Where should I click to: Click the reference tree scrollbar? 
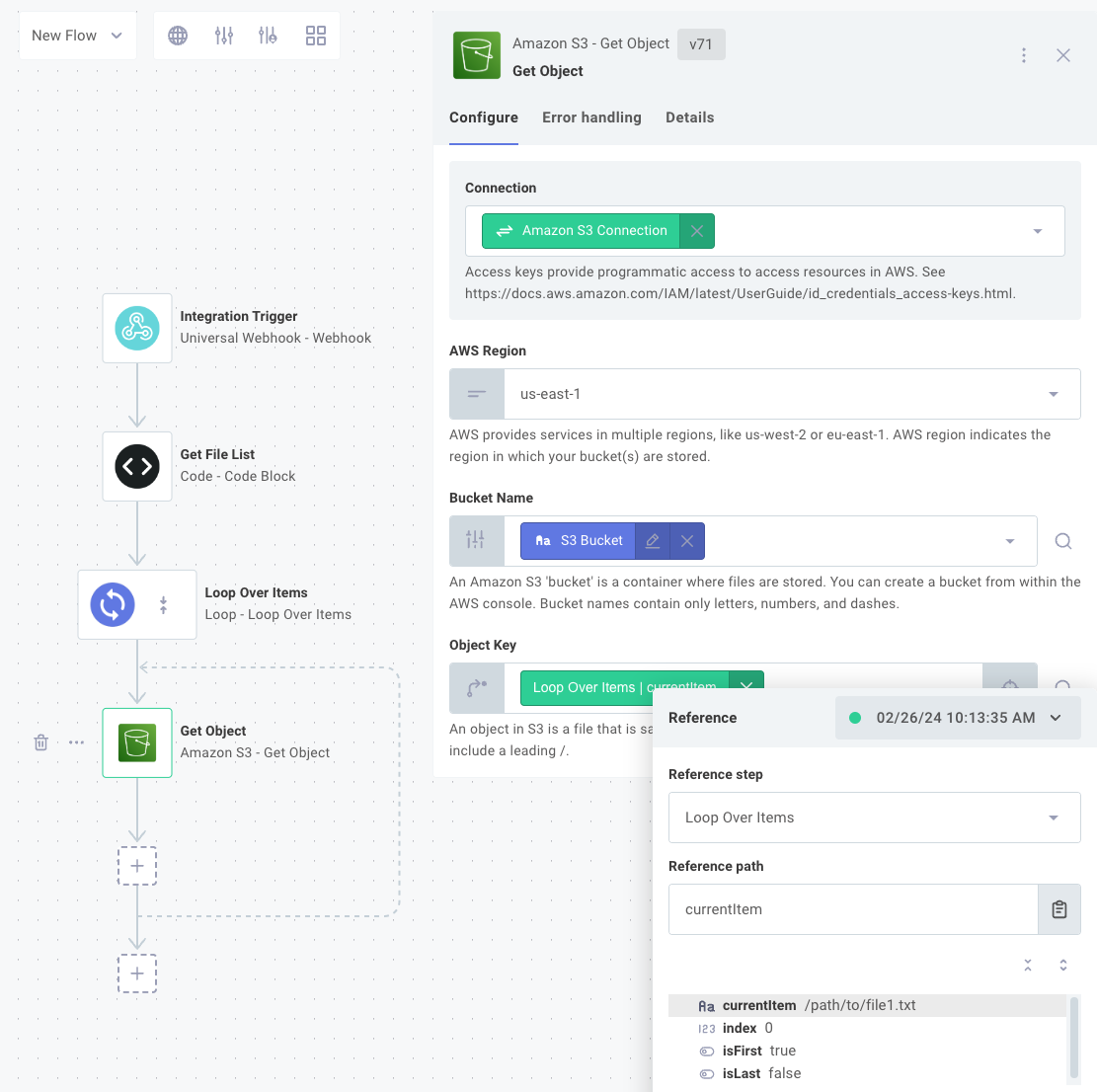click(1074, 1038)
